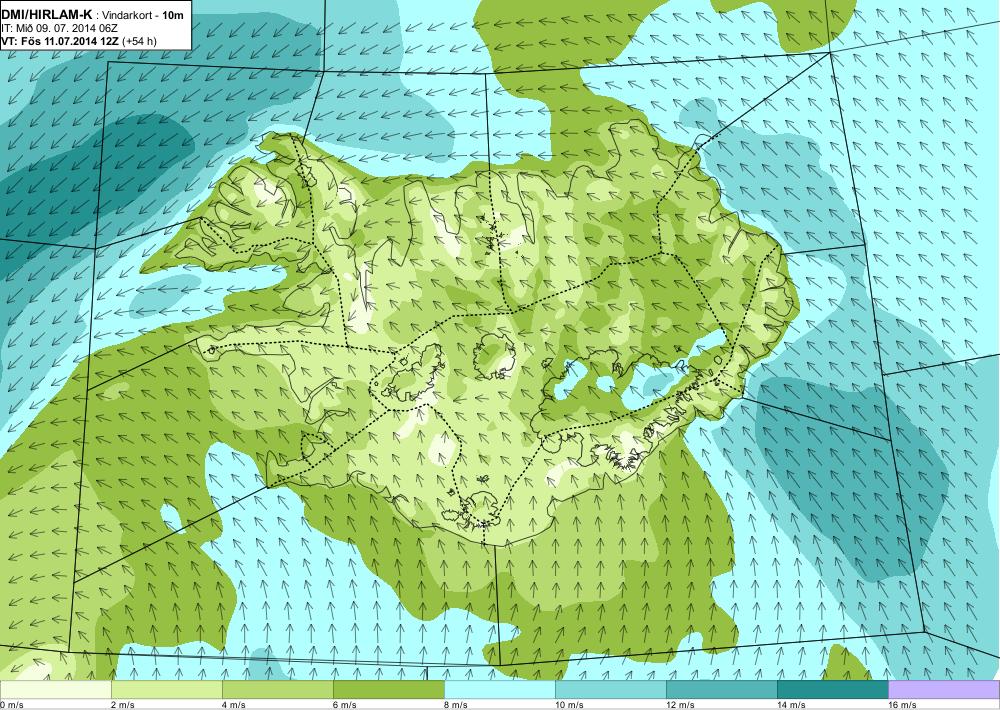1000x710 pixels.
Task: Click the '14 m/s' legend label
Action: (x=791, y=705)
